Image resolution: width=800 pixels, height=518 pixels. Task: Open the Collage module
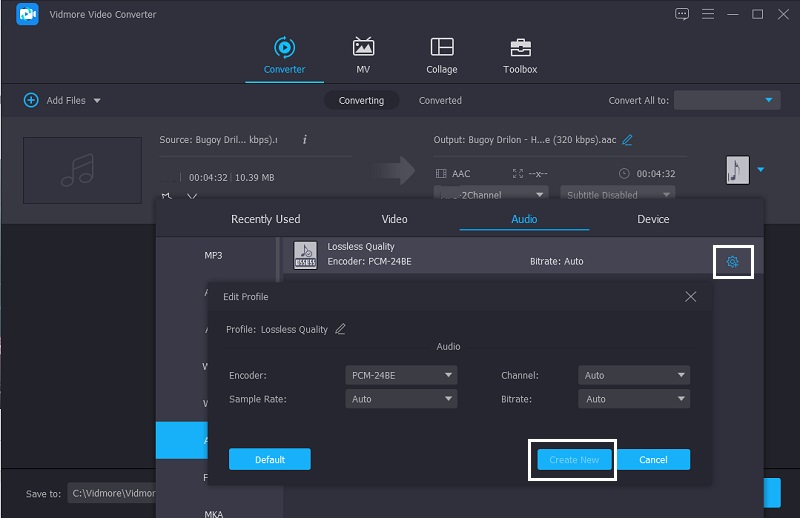point(441,47)
